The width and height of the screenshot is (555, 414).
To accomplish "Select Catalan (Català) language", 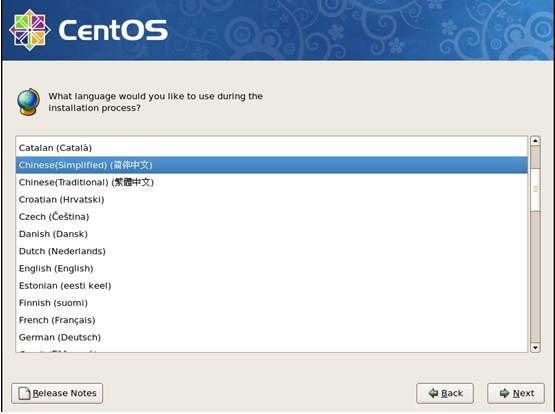I will tap(271, 148).
